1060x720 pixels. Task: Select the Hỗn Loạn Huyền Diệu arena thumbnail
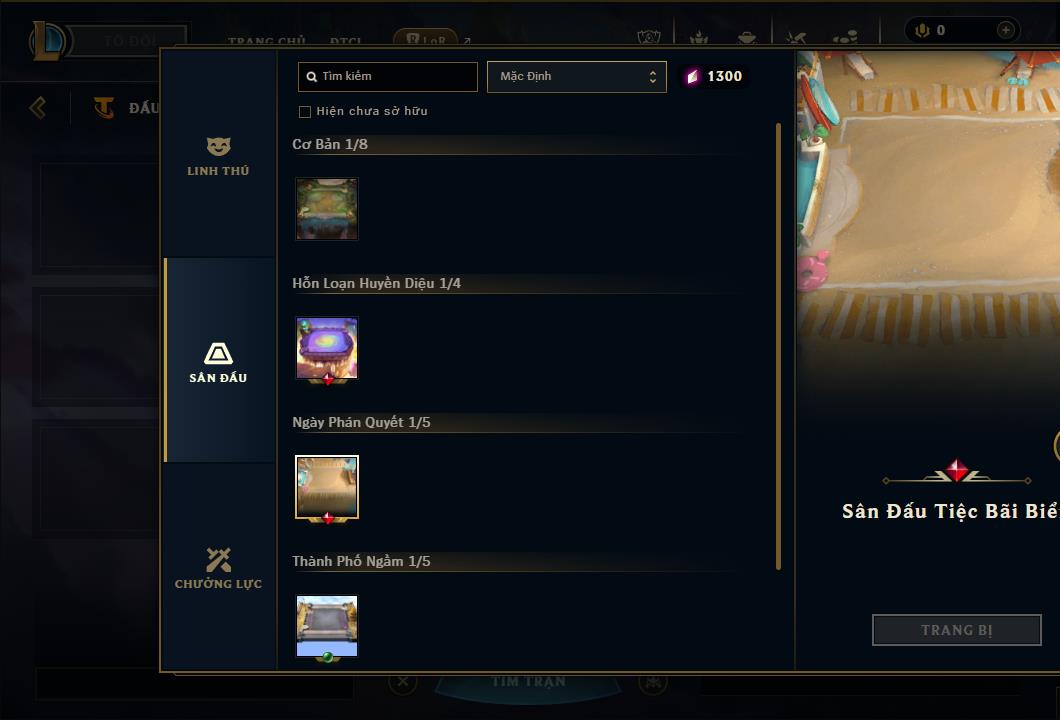[x=327, y=349]
